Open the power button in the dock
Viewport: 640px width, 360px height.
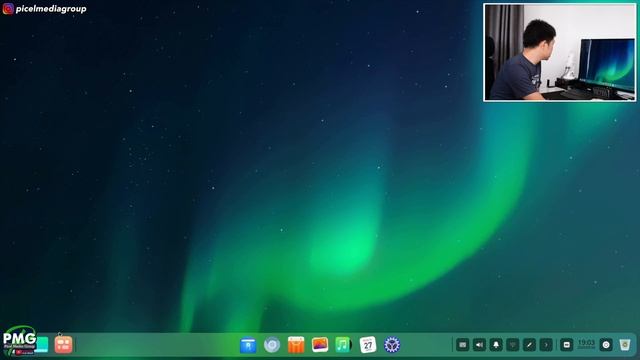(x=606, y=345)
